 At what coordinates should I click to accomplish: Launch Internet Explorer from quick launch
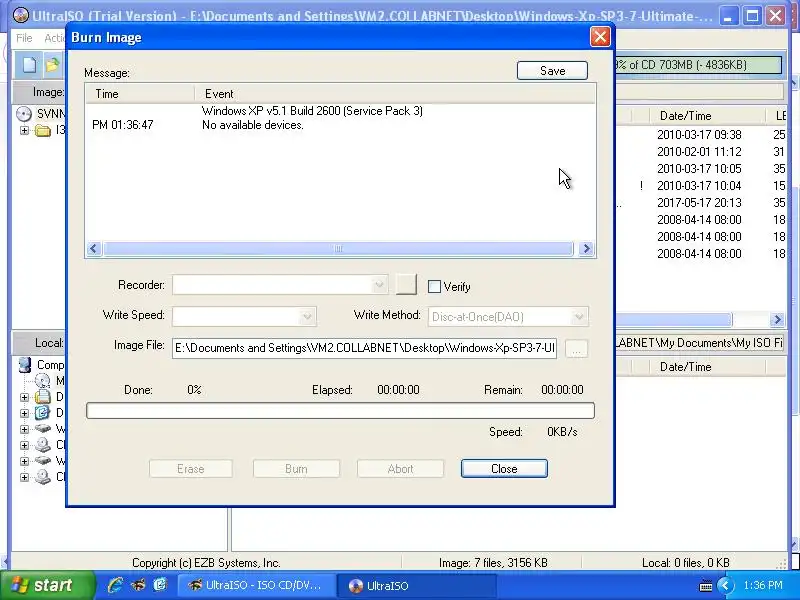(x=115, y=585)
